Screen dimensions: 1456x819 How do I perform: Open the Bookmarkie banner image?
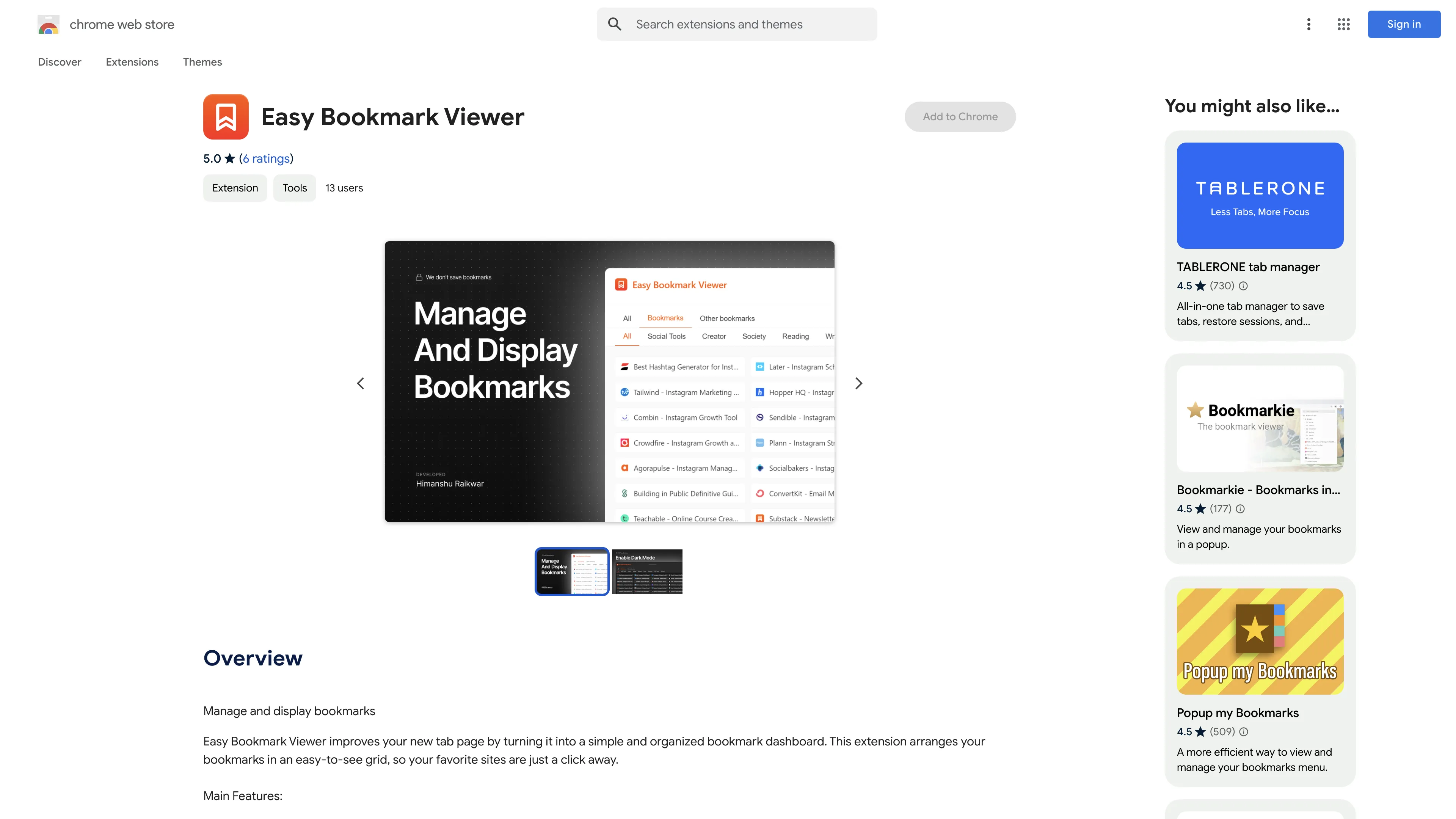coord(1260,418)
